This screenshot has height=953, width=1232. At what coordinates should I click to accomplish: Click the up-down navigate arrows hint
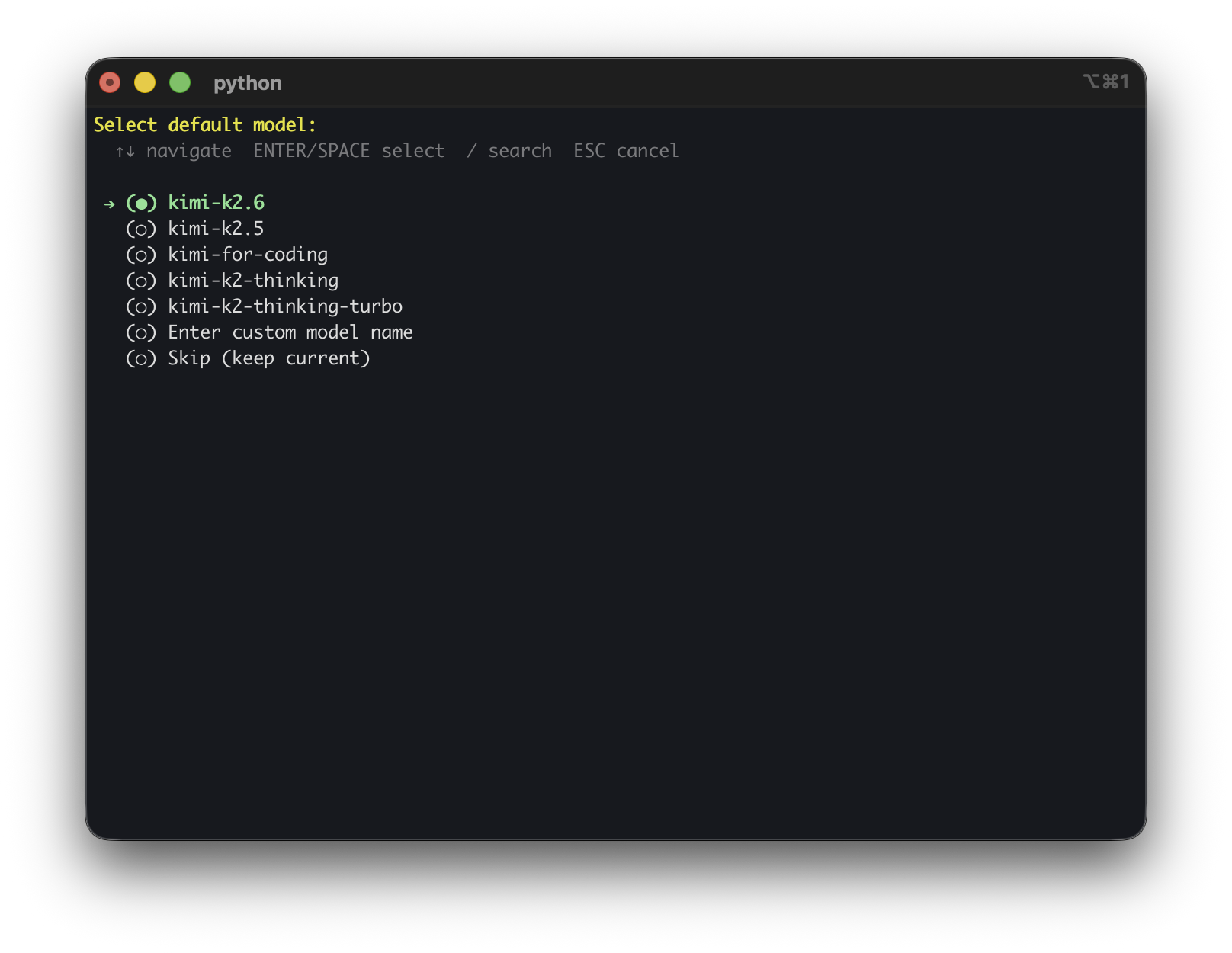125,152
